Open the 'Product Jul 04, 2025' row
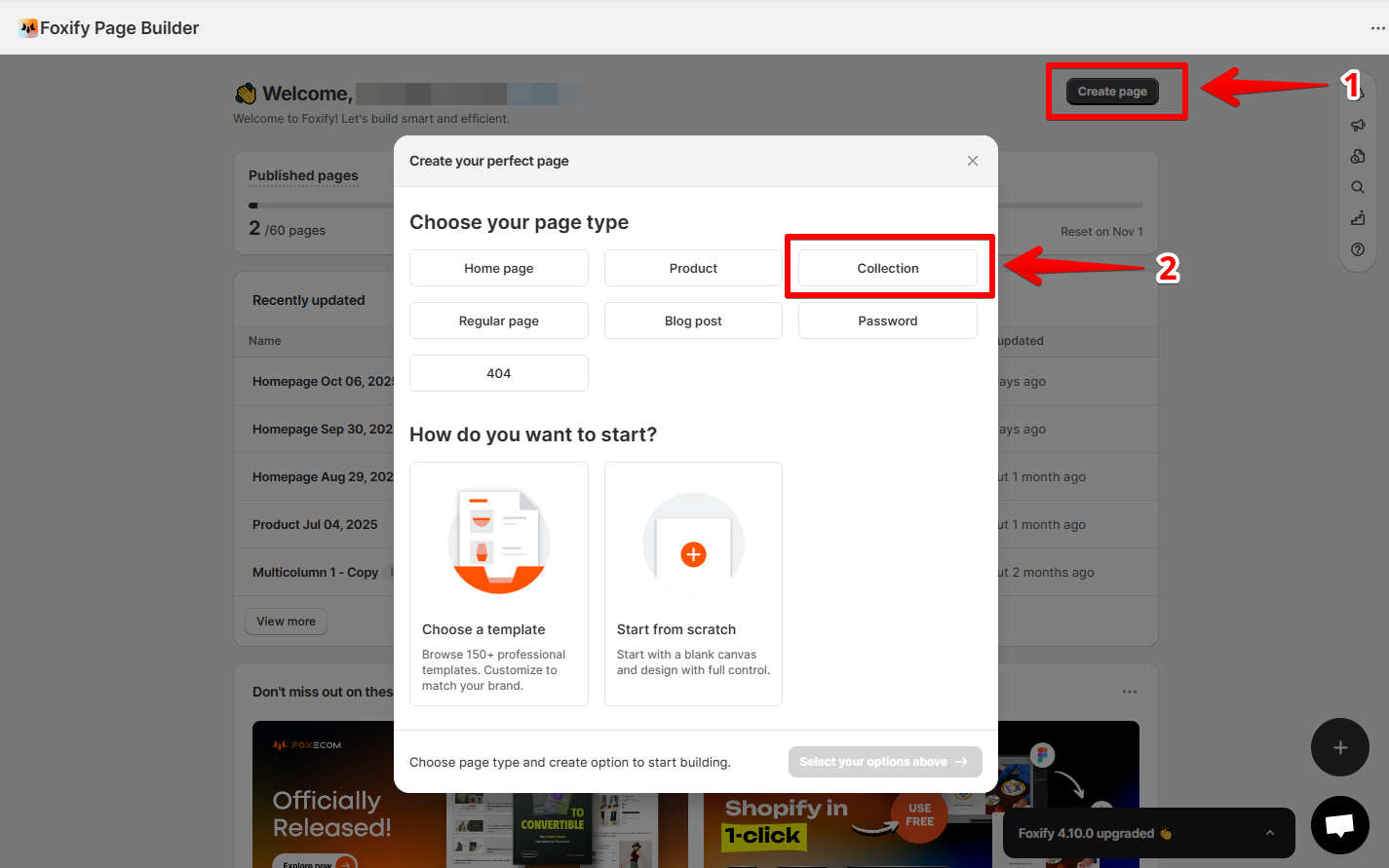This screenshot has height=868, width=1389. click(315, 524)
